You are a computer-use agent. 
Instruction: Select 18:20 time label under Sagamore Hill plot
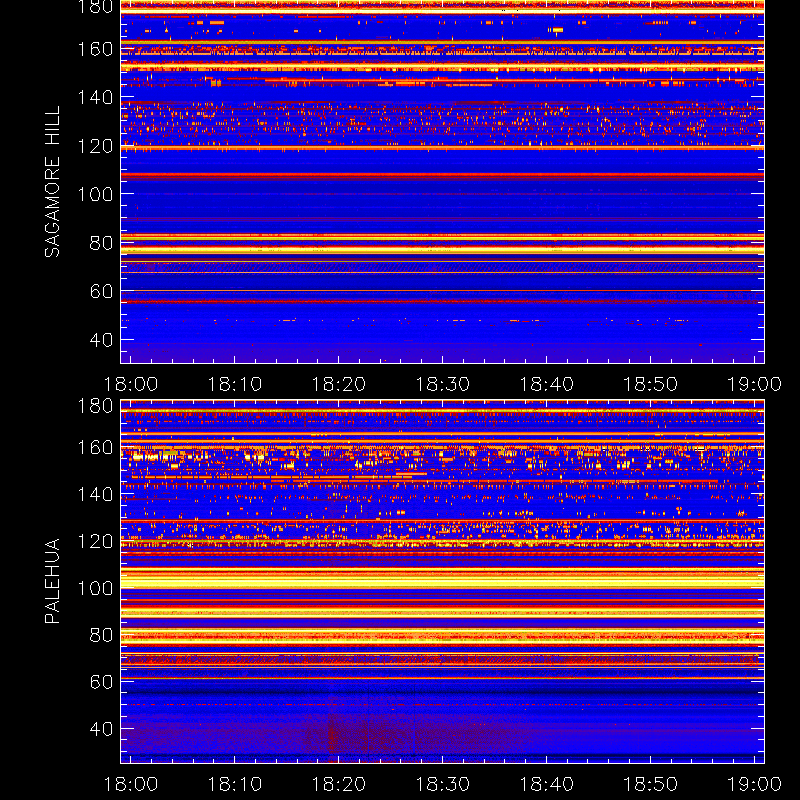pos(339,384)
